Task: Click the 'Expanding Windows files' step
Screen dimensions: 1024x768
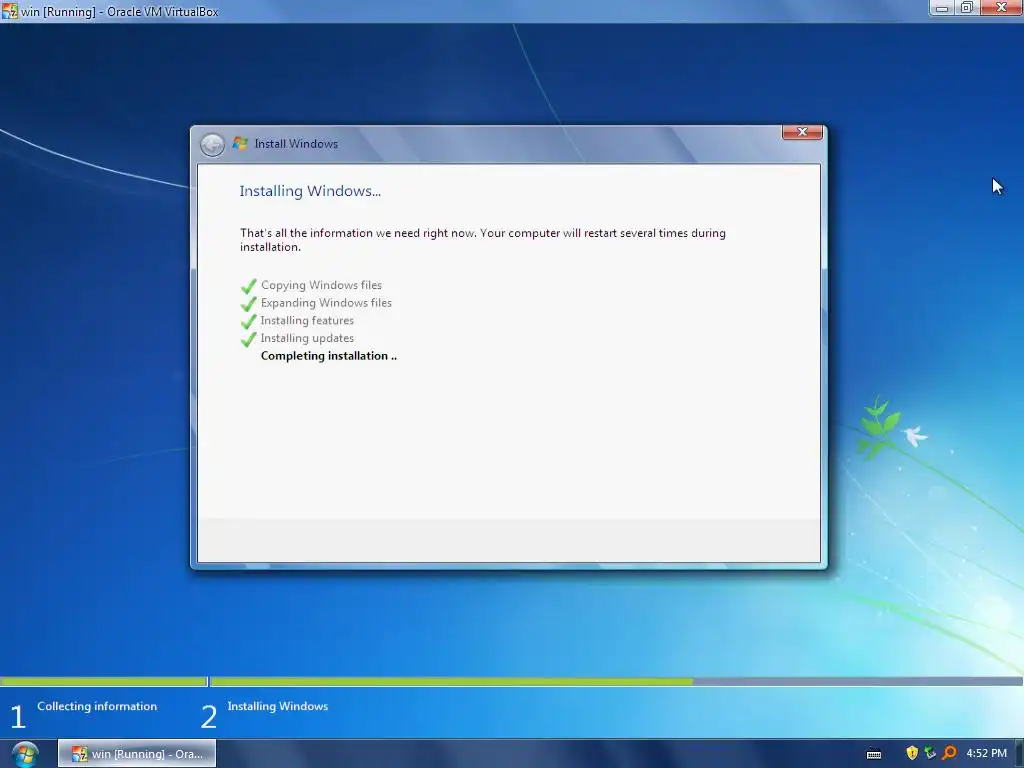Action: [x=326, y=303]
